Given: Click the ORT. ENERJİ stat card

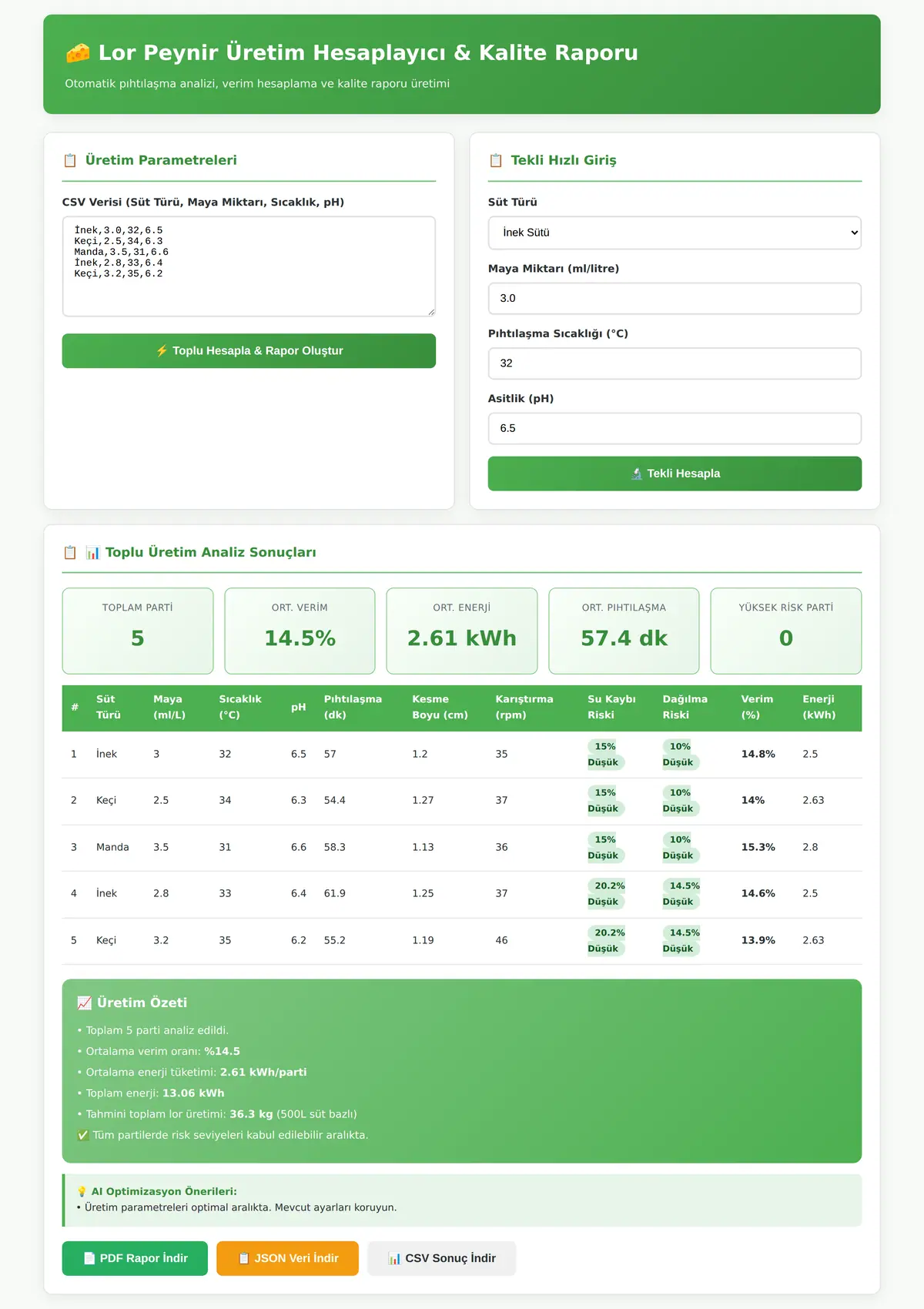Looking at the screenshot, I should pos(462,631).
